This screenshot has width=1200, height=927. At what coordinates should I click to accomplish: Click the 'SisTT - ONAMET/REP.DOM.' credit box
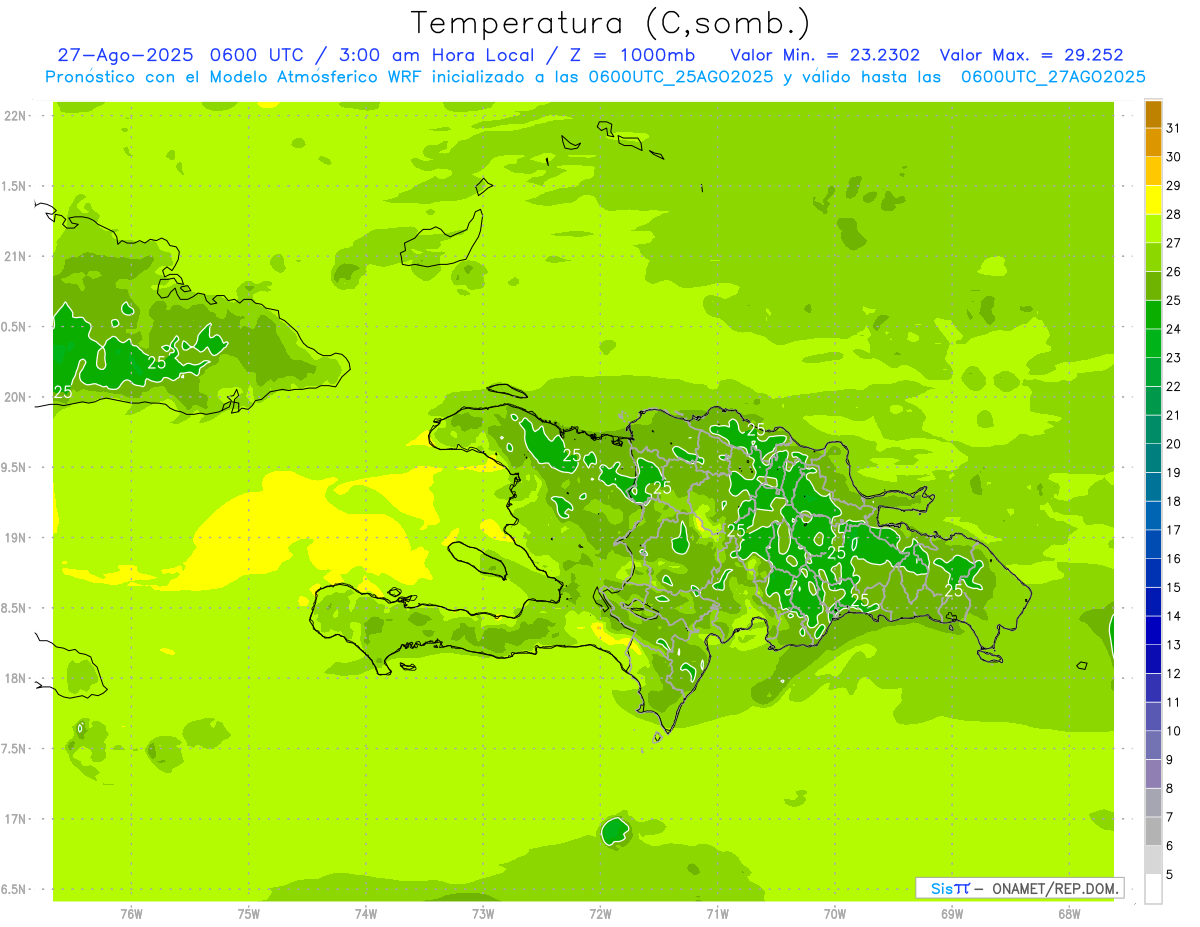[1020, 888]
